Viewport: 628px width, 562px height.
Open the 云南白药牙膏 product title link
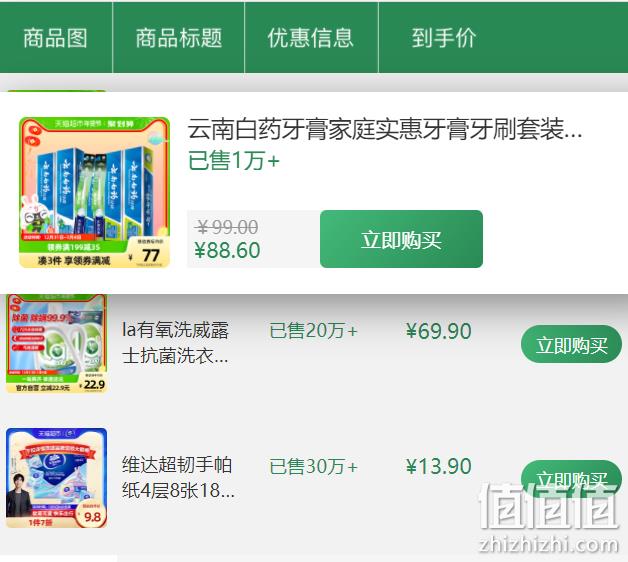[384, 130]
